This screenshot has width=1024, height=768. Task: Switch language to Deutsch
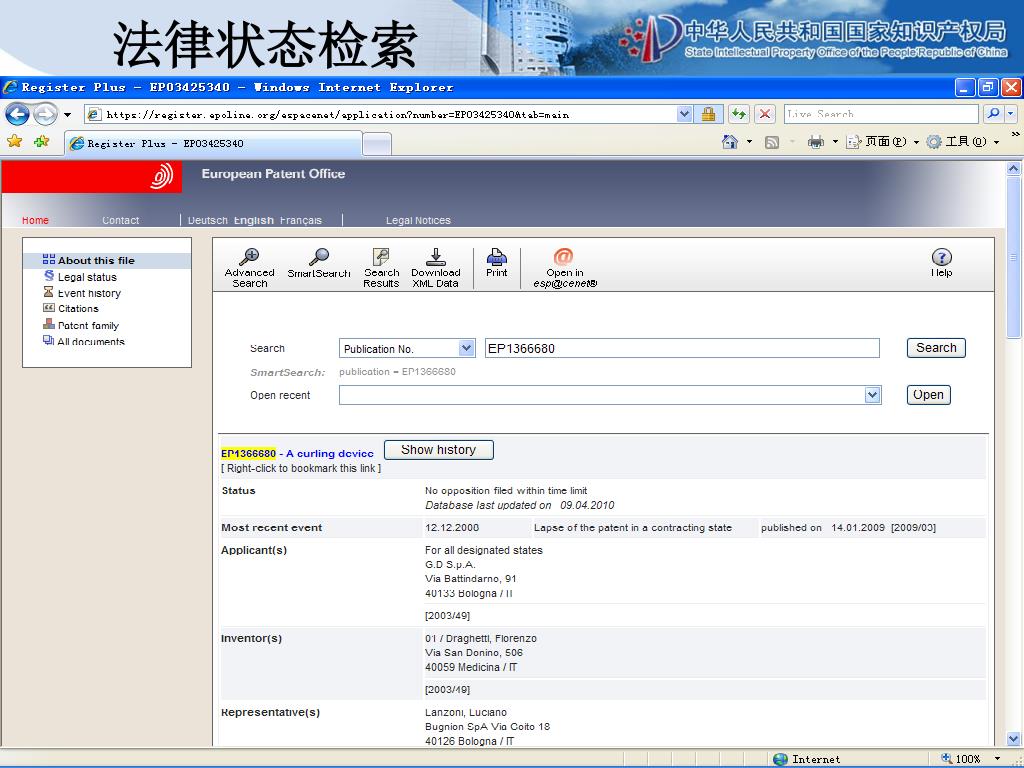click(x=208, y=220)
